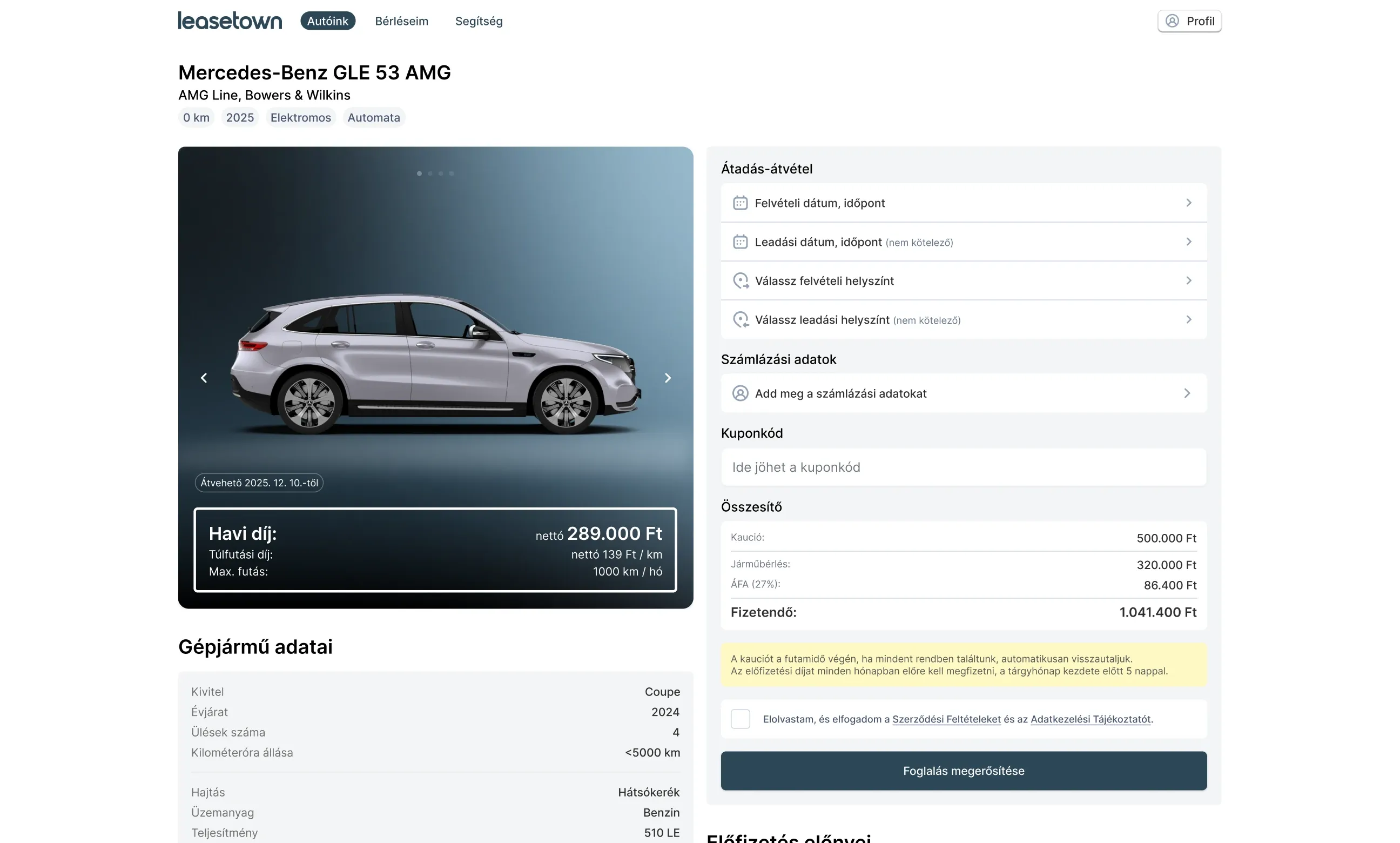Click the 510 LE performance value
1400x843 pixels.
click(662, 833)
